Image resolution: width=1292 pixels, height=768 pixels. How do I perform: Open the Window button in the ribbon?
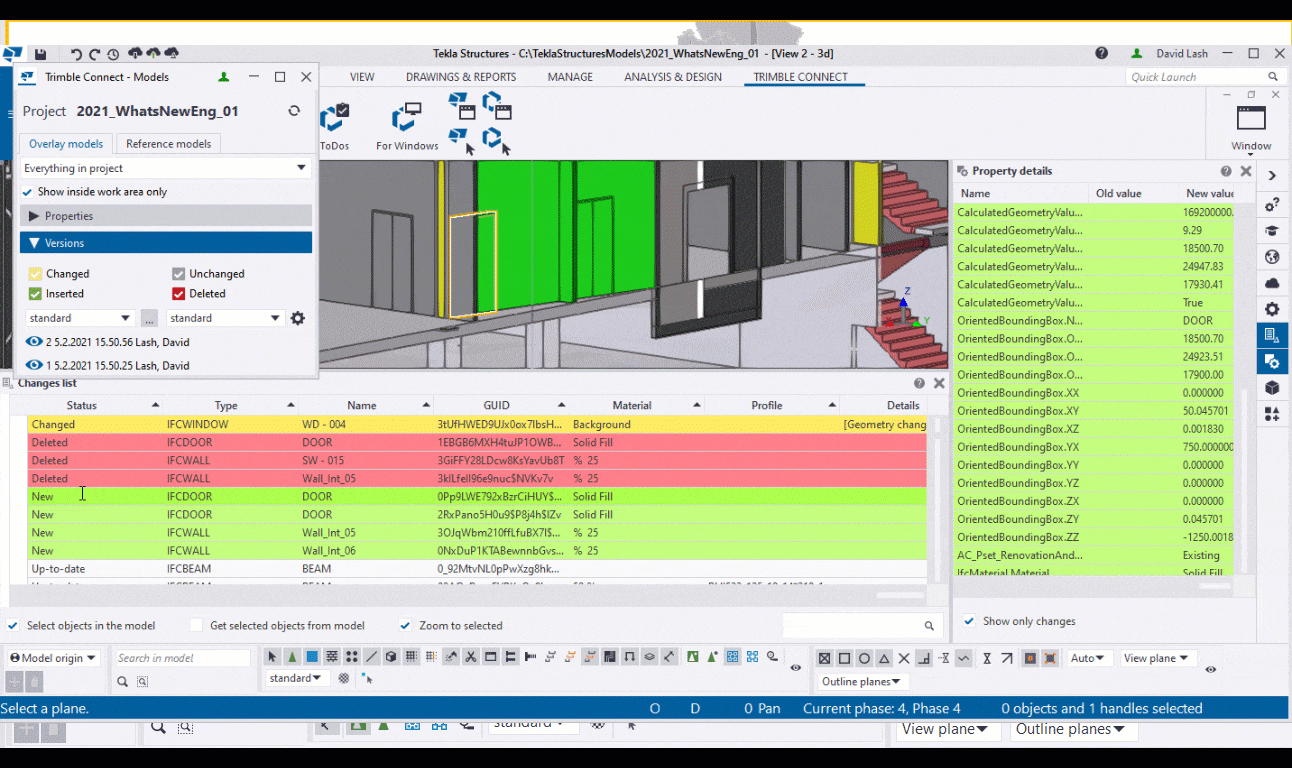coord(1251,128)
